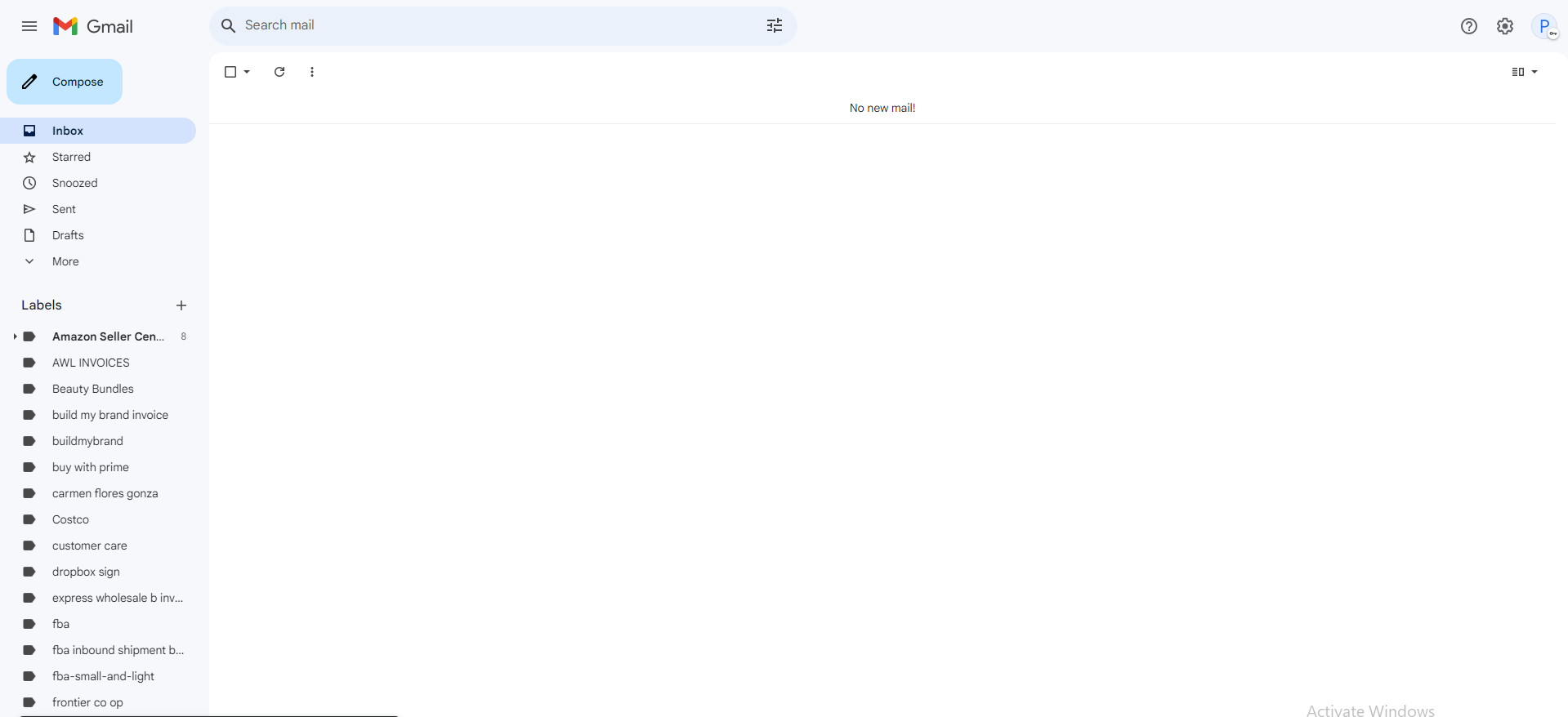Expand the More folders list
The image size is (1568, 717).
pyautogui.click(x=98, y=261)
